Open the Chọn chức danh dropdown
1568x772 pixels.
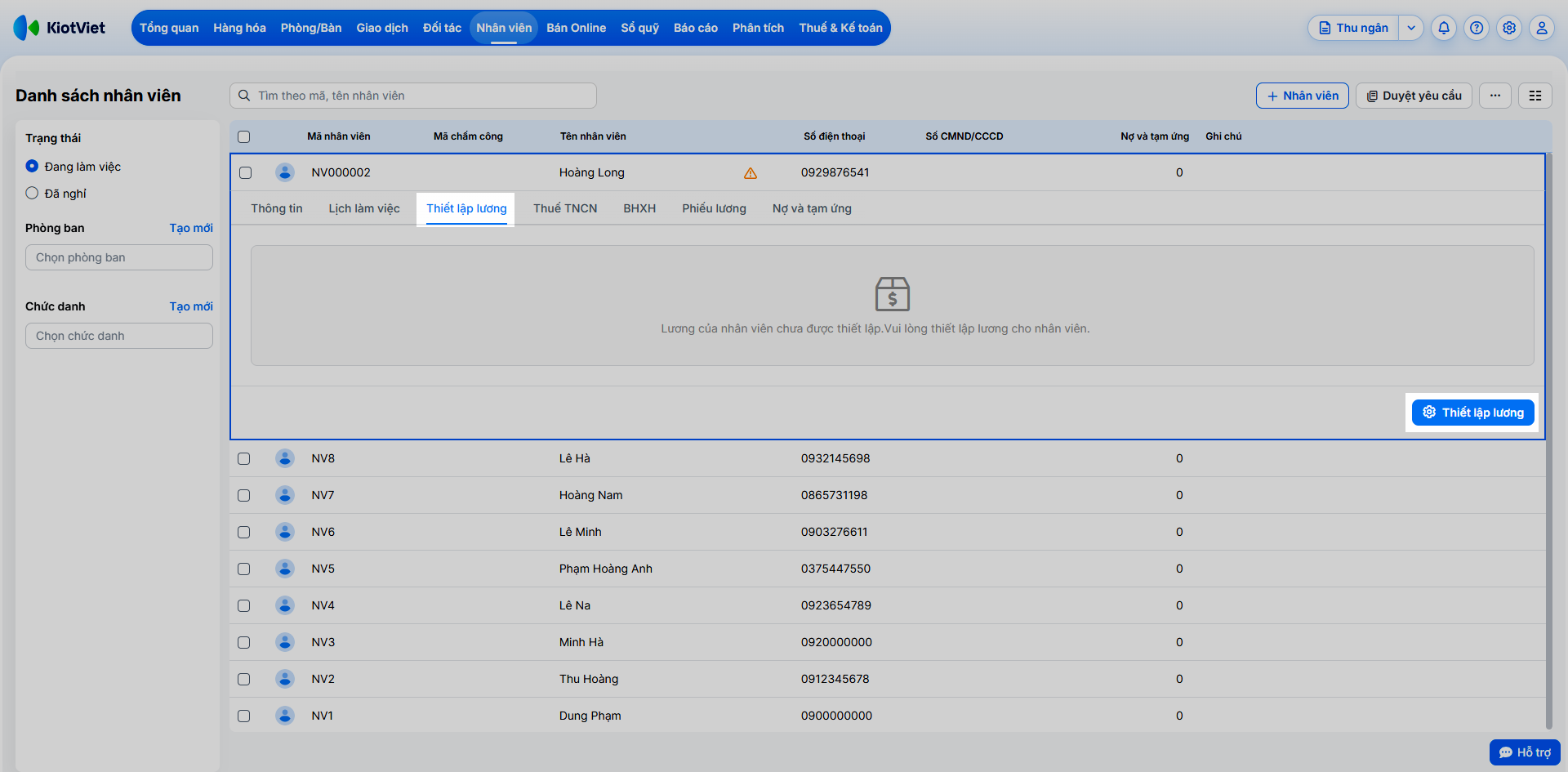[x=119, y=336]
